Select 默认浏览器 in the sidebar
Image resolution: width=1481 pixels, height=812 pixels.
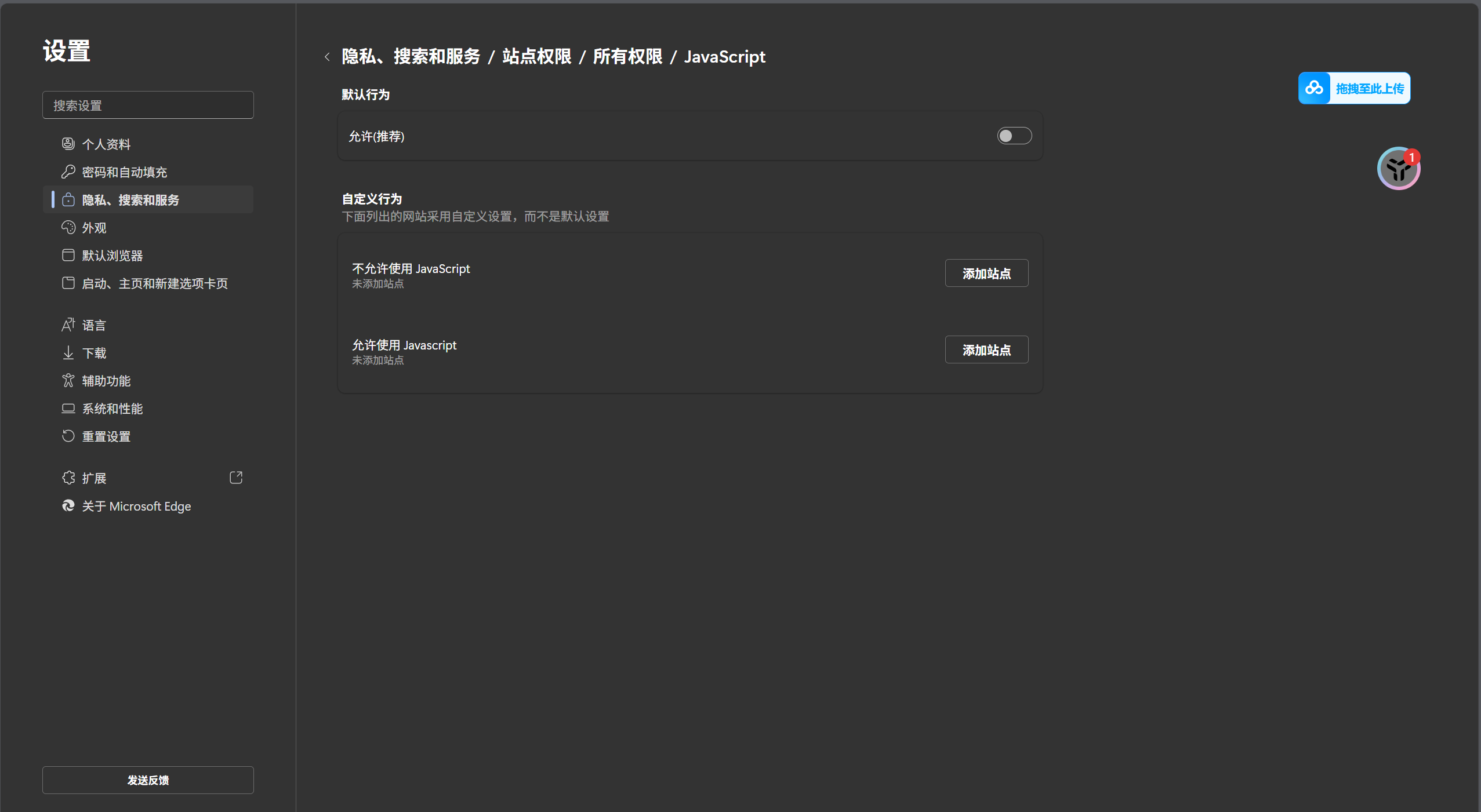coord(112,256)
